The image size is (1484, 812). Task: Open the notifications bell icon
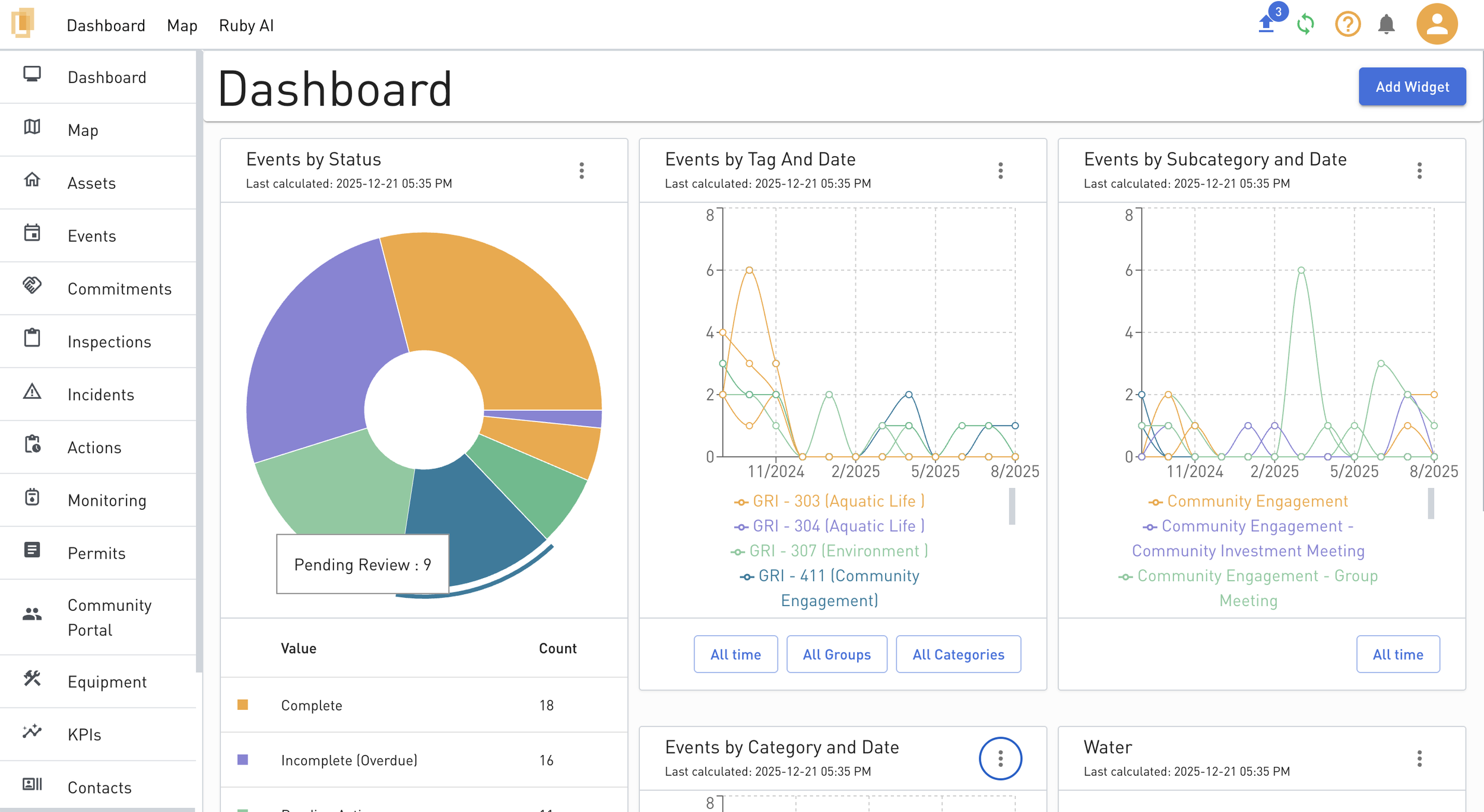coord(1386,24)
